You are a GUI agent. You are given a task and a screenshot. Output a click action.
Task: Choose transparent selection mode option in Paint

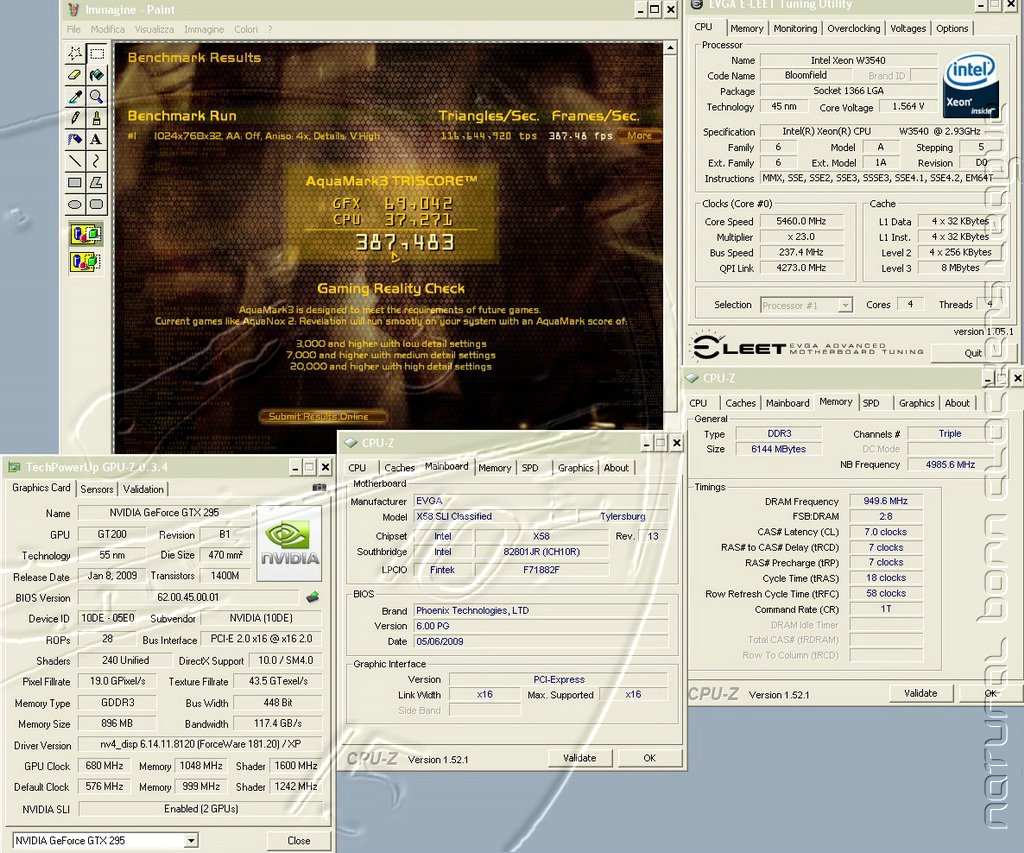[86, 261]
